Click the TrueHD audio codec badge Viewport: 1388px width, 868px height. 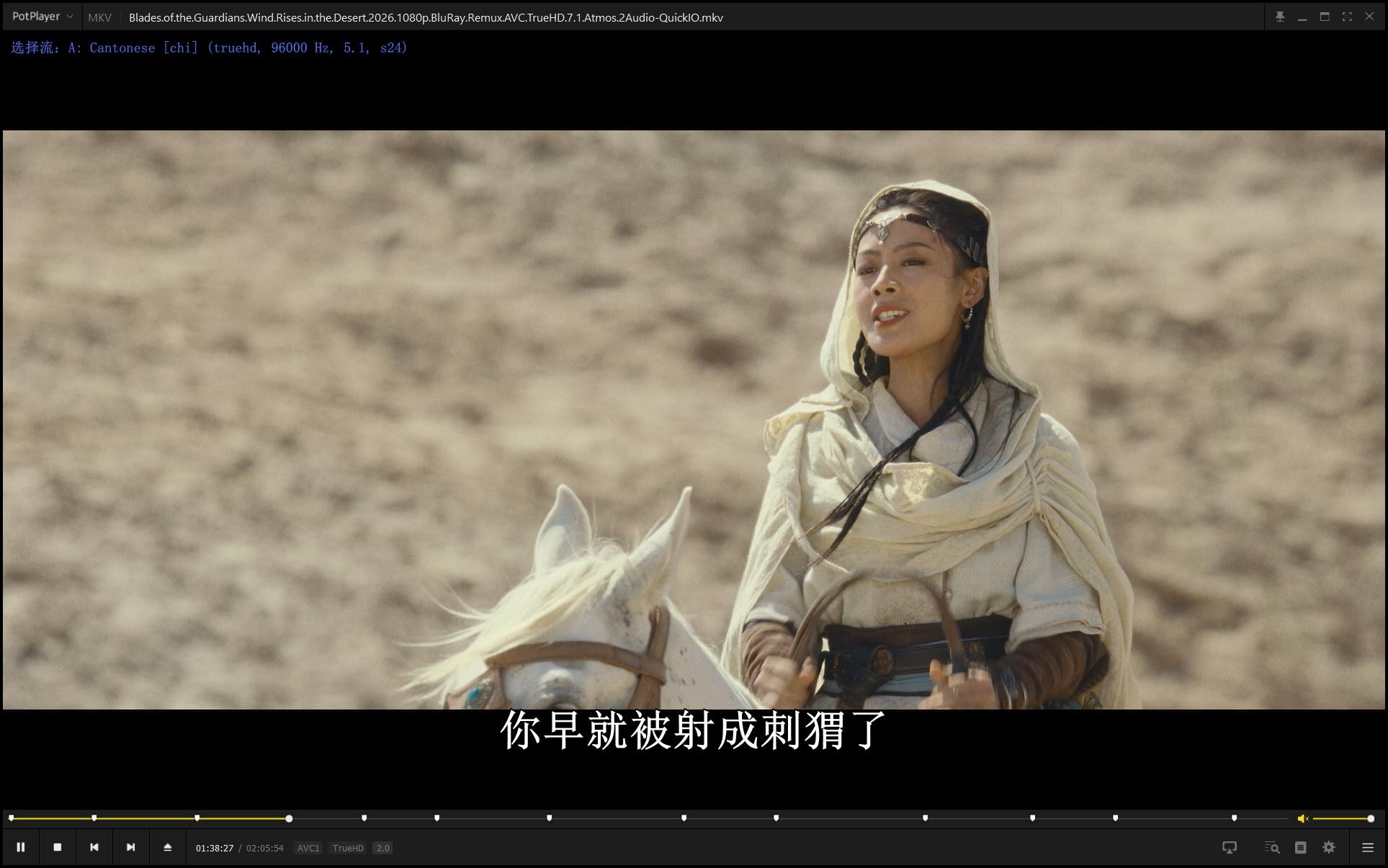point(348,848)
